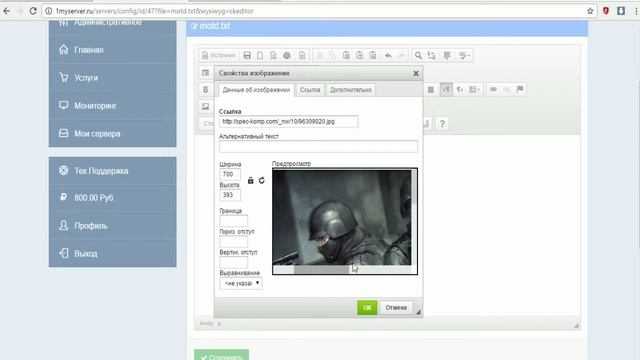Click the New Page icon in editor toolbar

click(260, 56)
